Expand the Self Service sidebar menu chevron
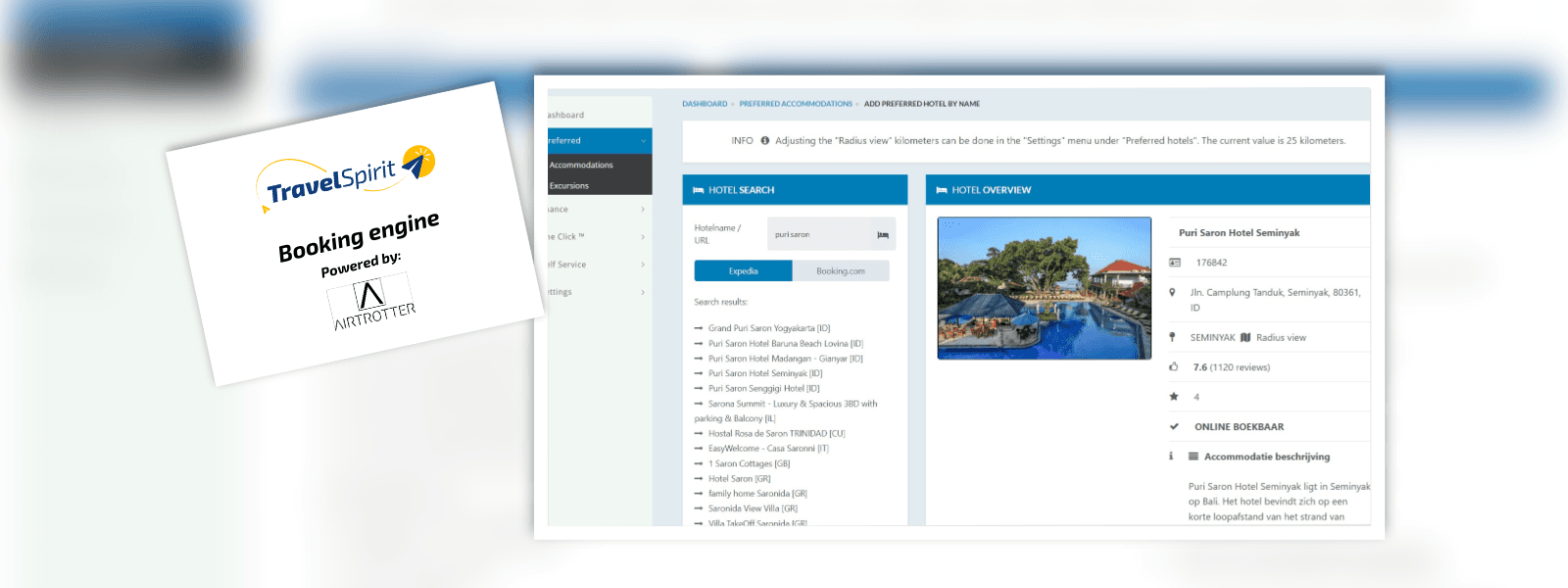Viewport: 1568px width, 588px height. pos(643,265)
